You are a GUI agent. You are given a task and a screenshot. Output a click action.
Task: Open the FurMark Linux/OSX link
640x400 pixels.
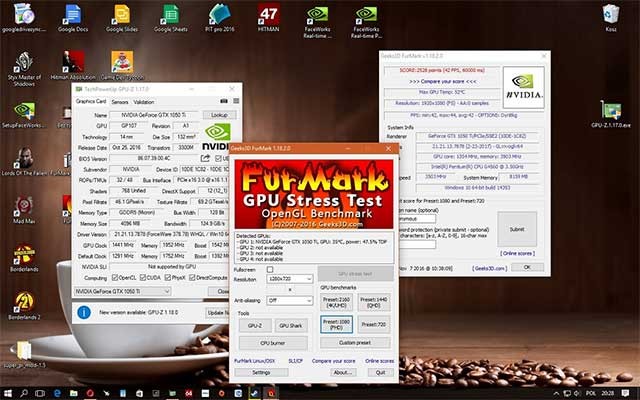coord(254,361)
